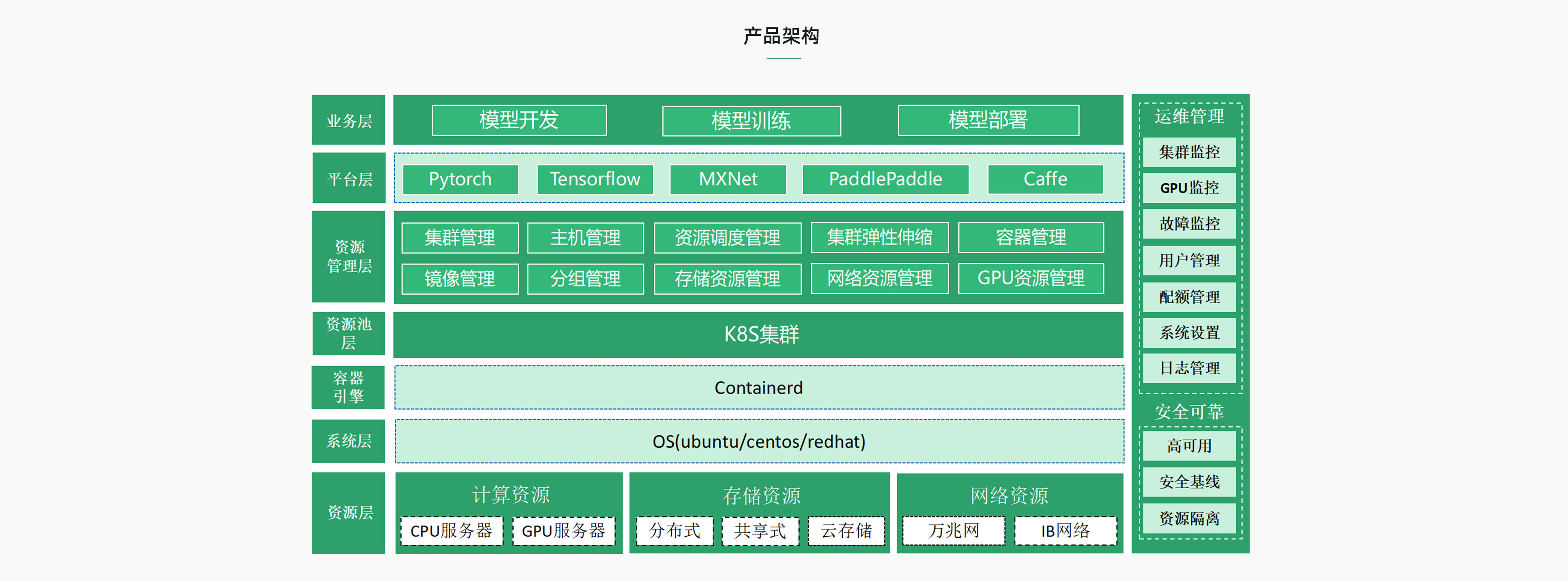Image resolution: width=1568 pixels, height=581 pixels.
Task: Select the 资源池层 layer label
Action: 349,333
